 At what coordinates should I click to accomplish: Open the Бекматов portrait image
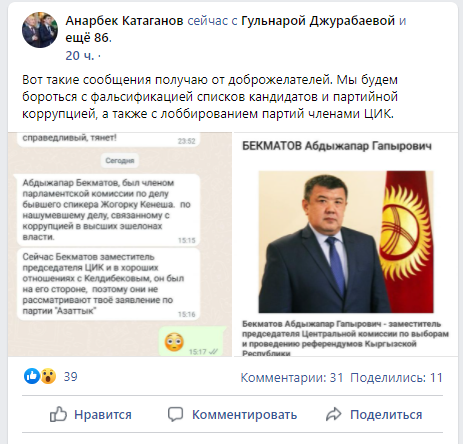point(346,244)
